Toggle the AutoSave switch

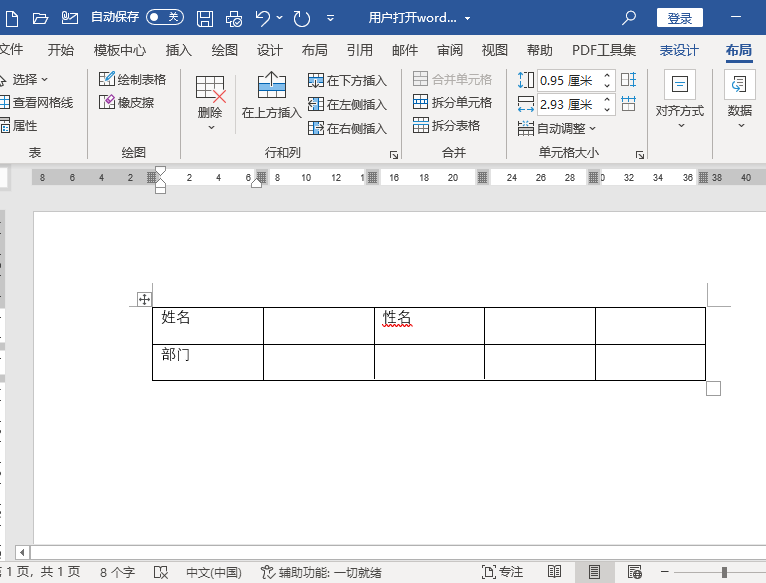coord(165,18)
